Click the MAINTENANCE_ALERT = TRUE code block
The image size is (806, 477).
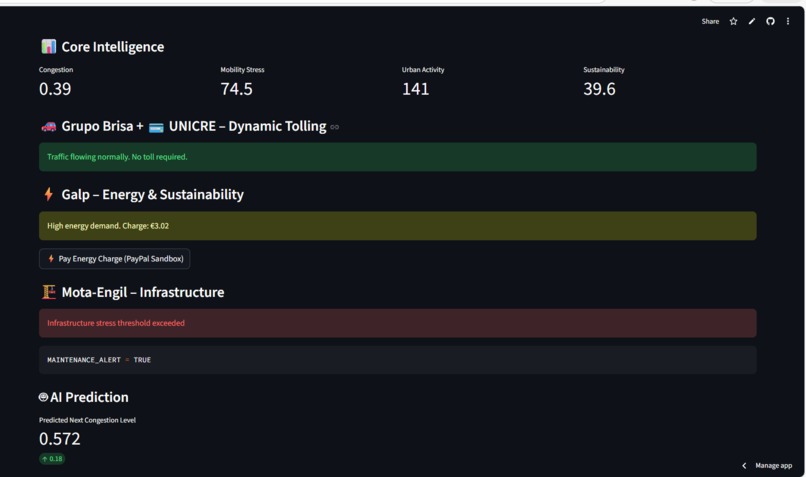[397, 360]
